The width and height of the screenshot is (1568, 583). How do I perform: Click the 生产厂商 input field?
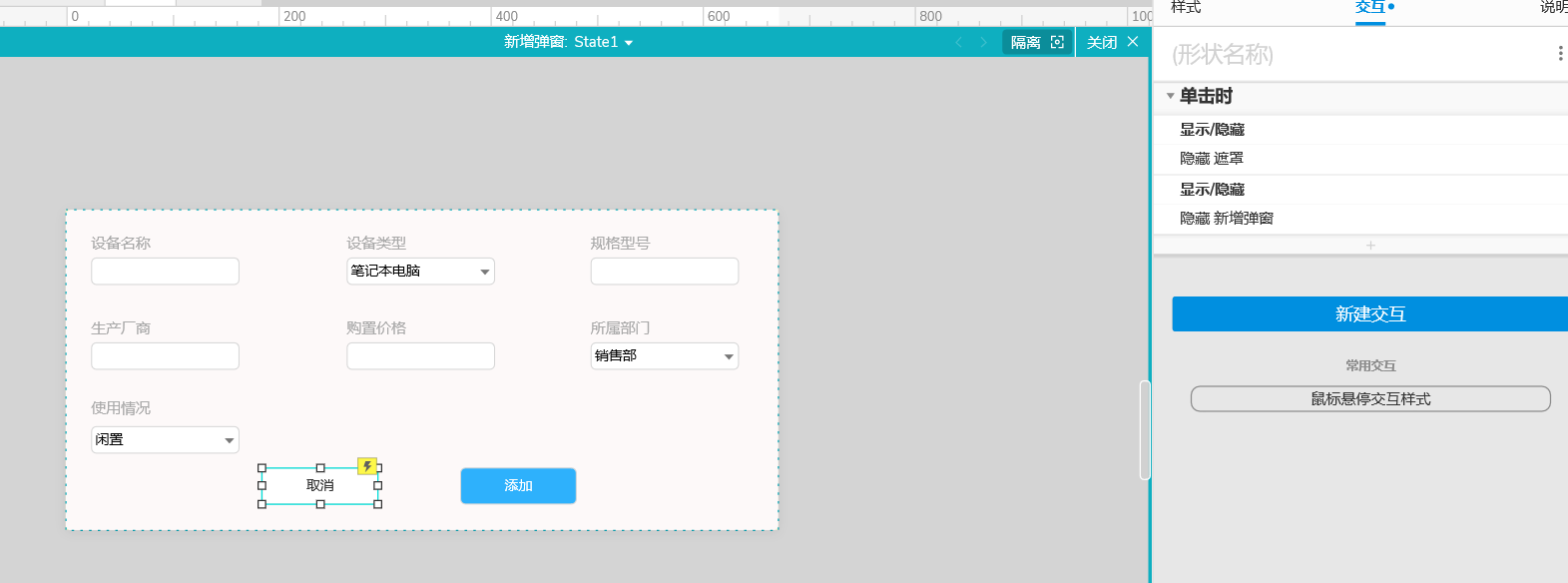click(165, 356)
